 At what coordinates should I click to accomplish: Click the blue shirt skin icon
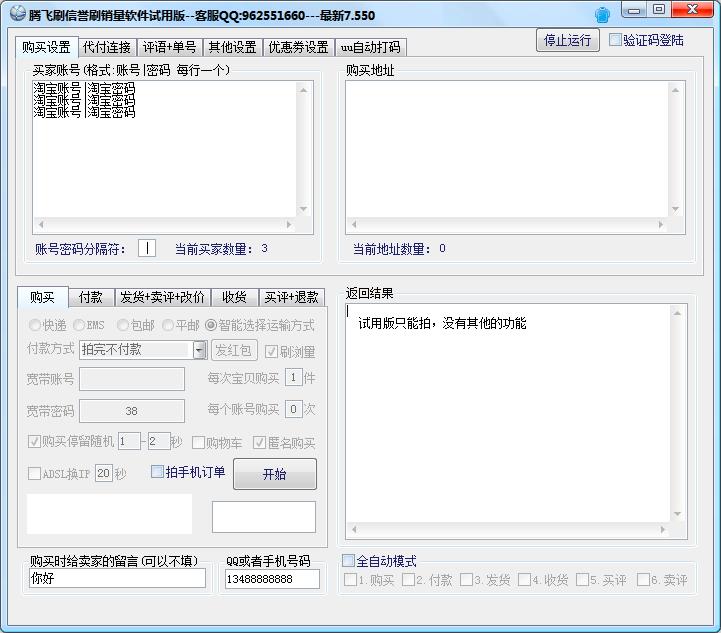602,15
